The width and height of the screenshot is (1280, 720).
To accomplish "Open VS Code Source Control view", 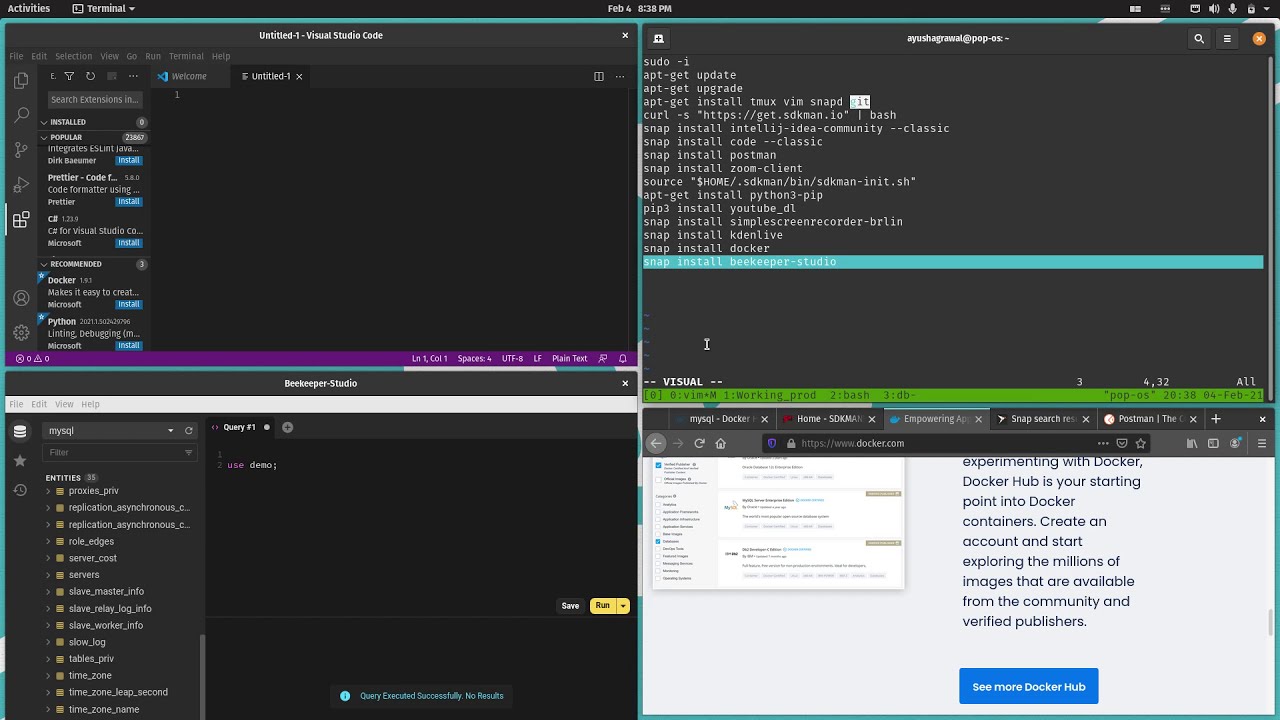I will (x=21, y=150).
